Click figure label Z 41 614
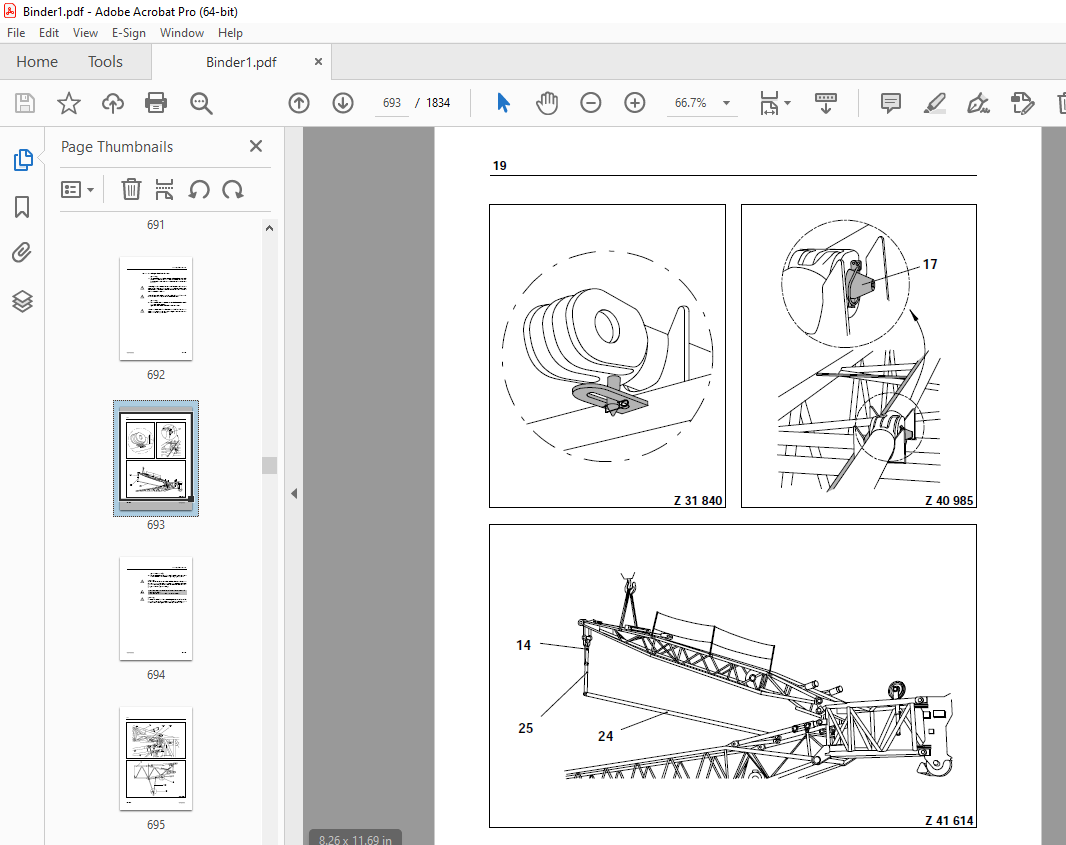Screen dimensions: 1066x845 pyautogui.click(x=949, y=821)
